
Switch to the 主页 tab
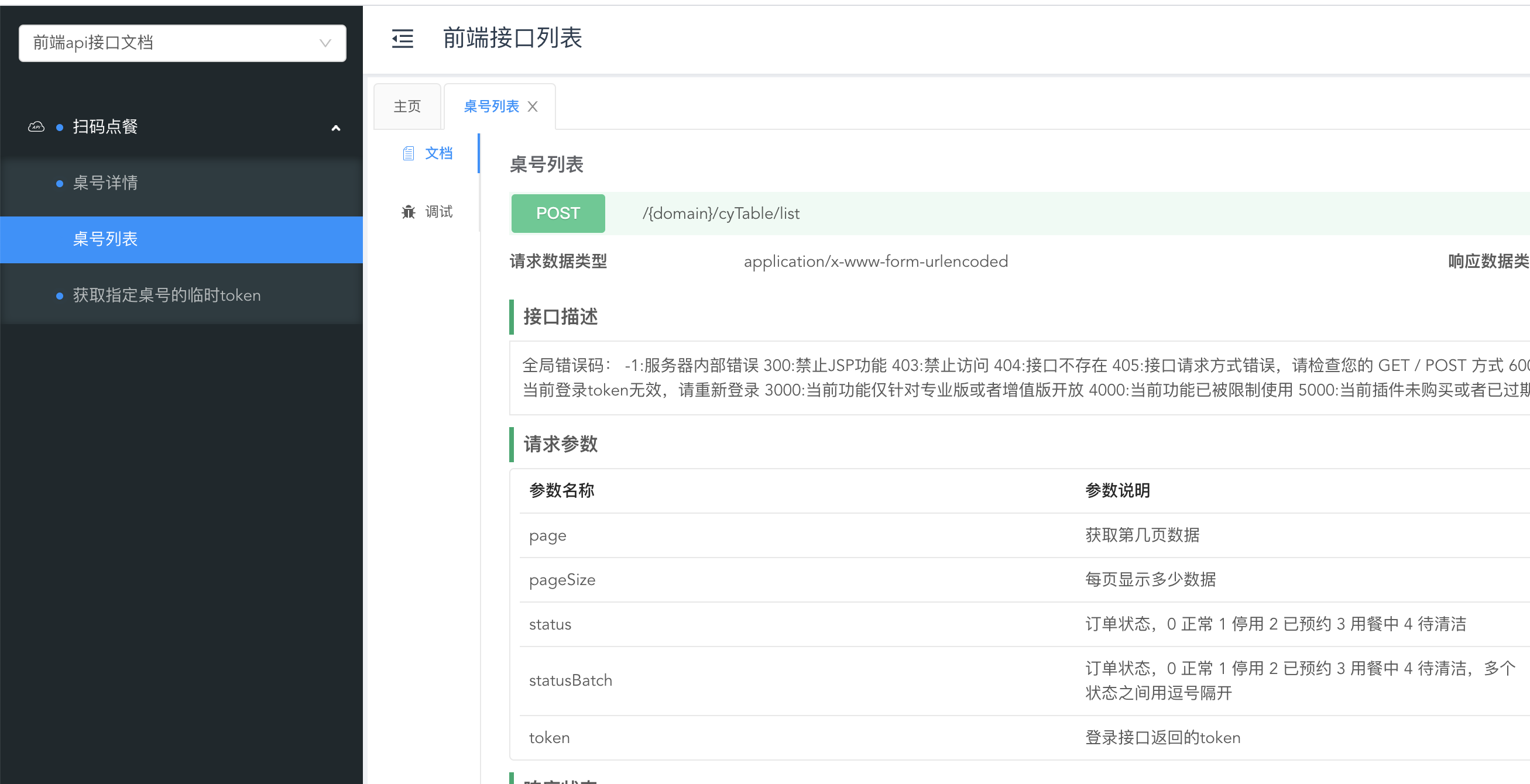click(407, 107)
